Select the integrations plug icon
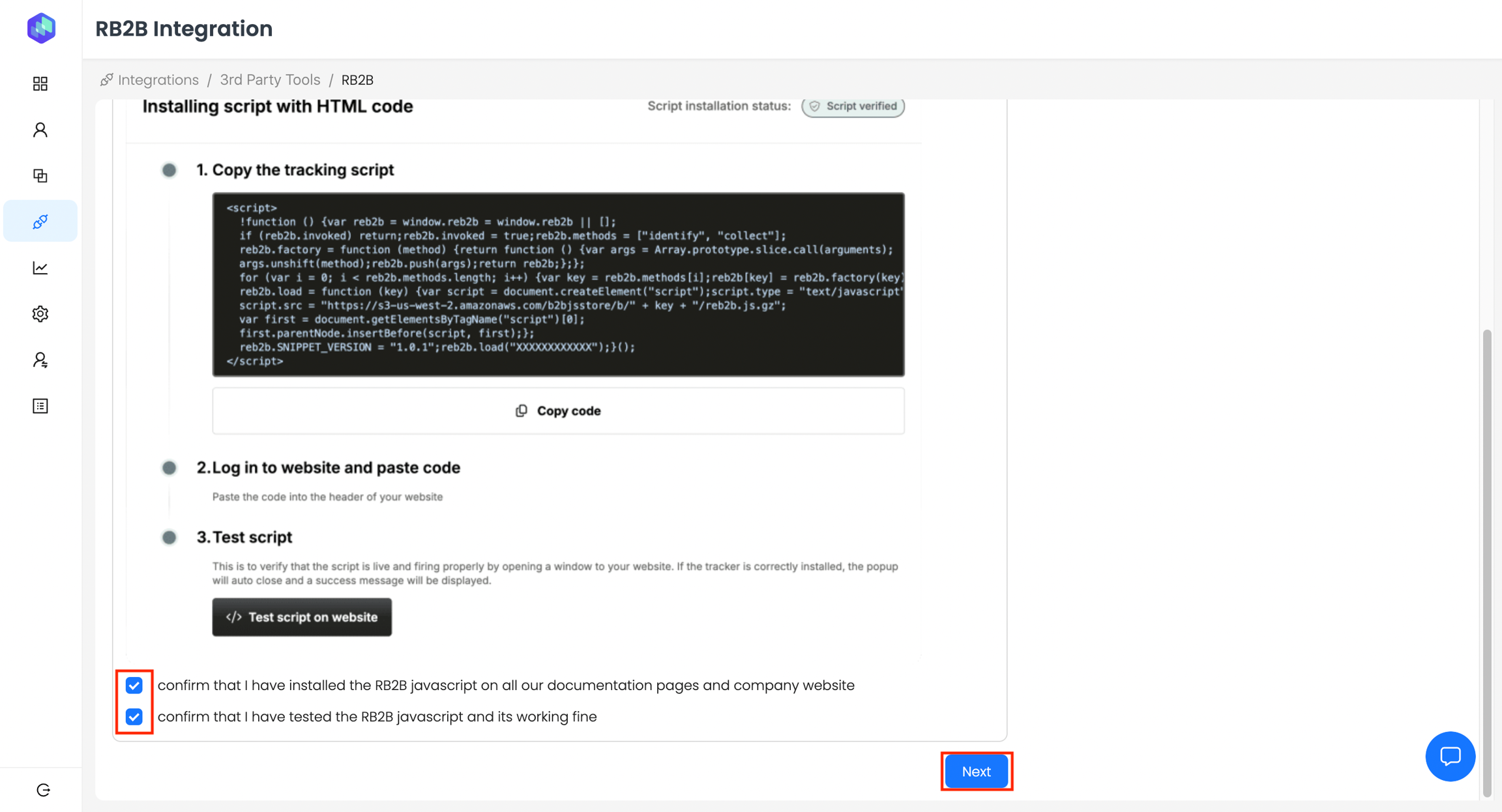The image size is (1502, 812). [x=40, y=222]
